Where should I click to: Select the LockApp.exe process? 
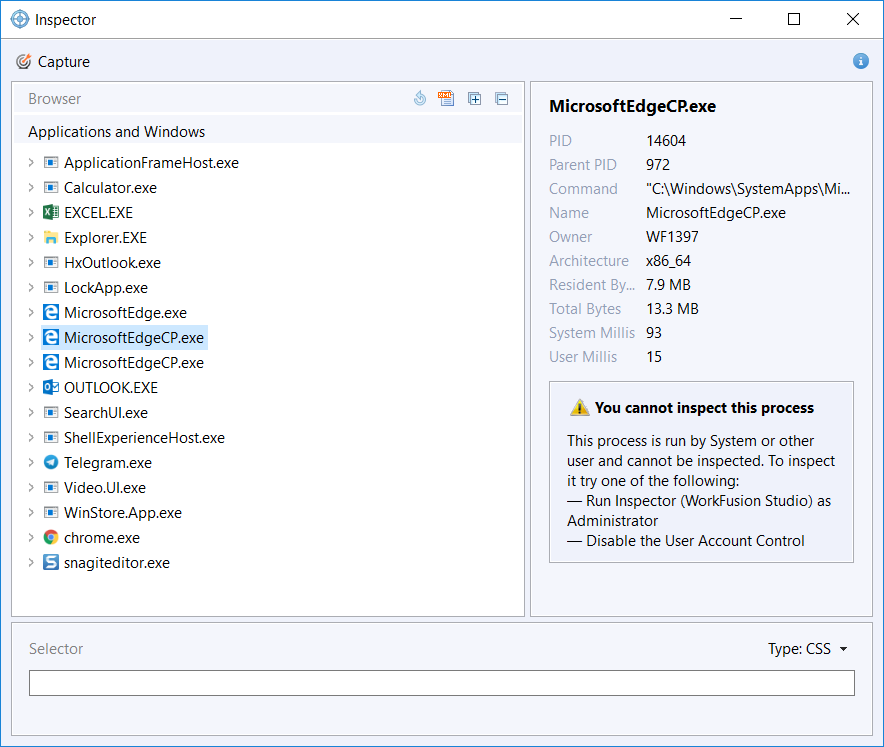[x=106, y=288]
